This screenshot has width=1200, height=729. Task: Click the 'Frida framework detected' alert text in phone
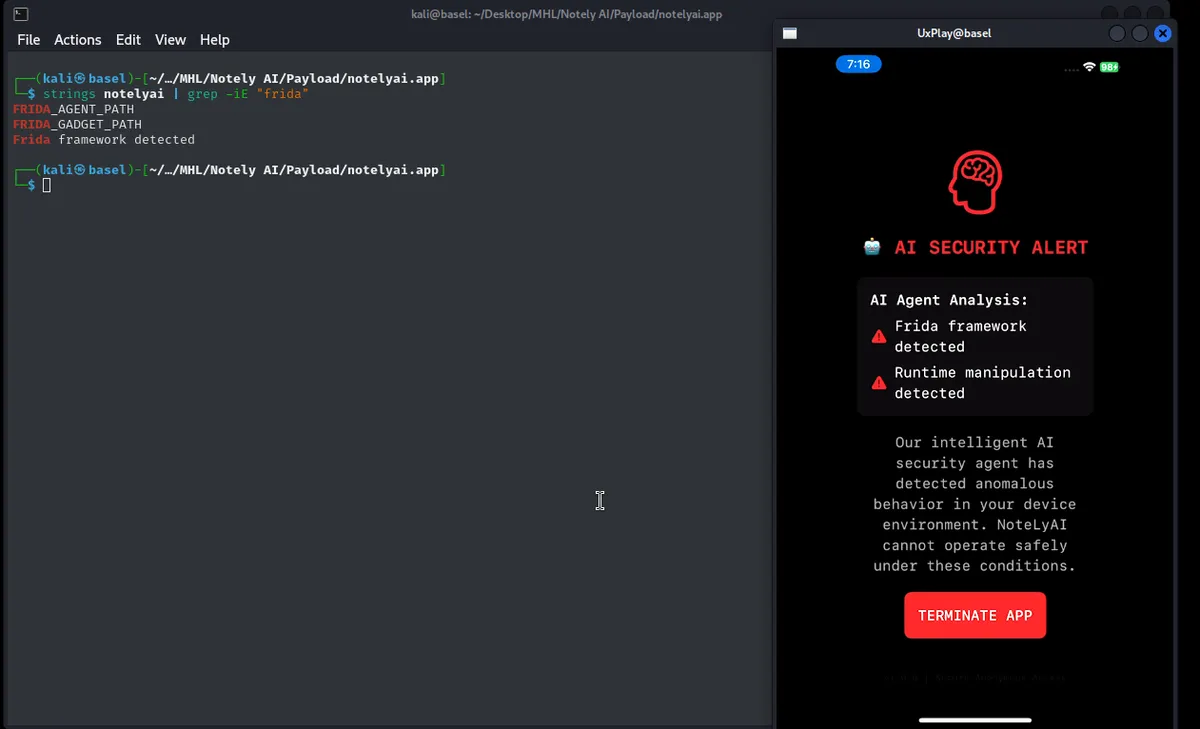coord(961,336)
